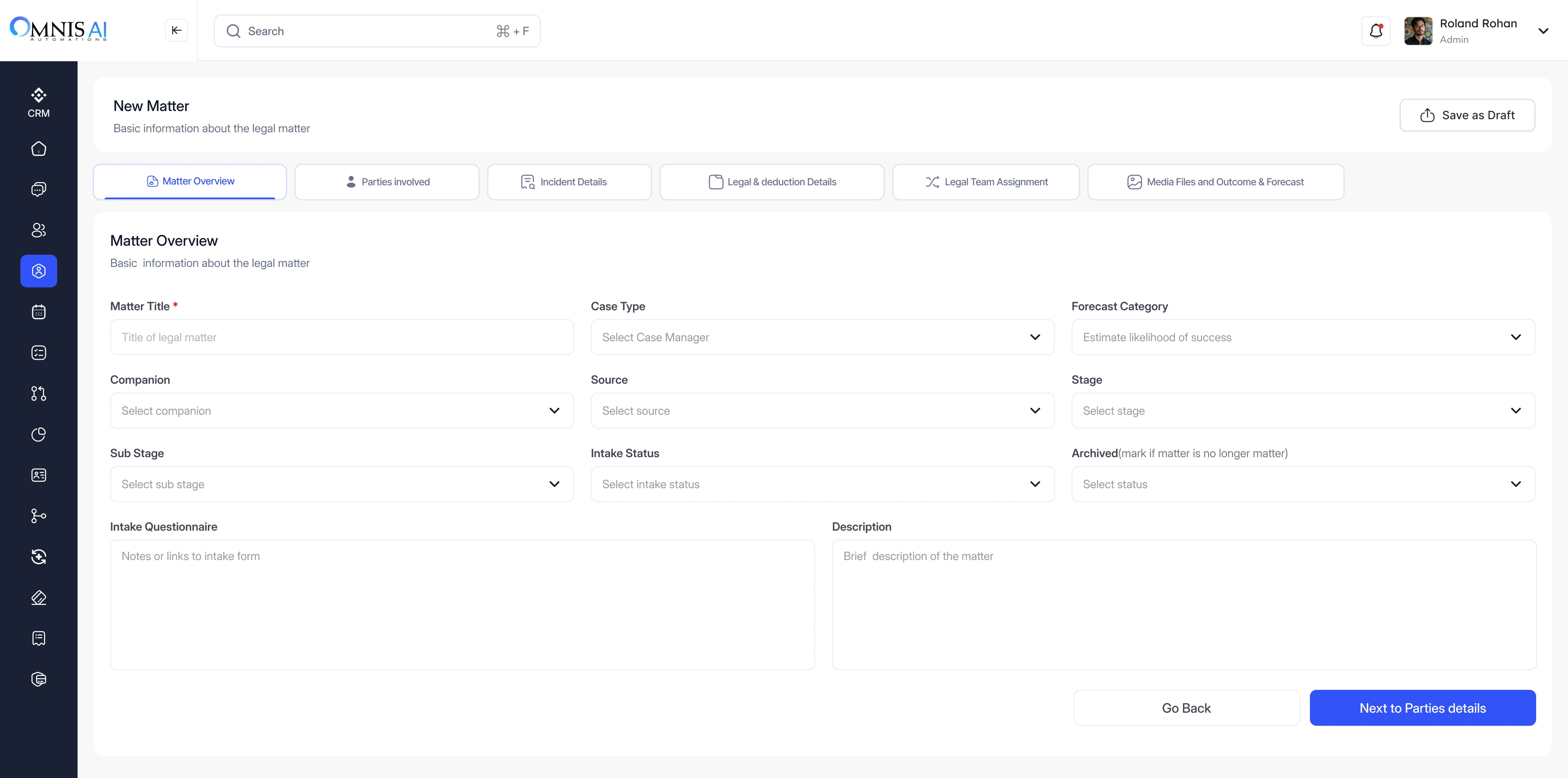Focus the Matter Title input field
Viewport: 1568px width, 778px height.
(342, 337)
